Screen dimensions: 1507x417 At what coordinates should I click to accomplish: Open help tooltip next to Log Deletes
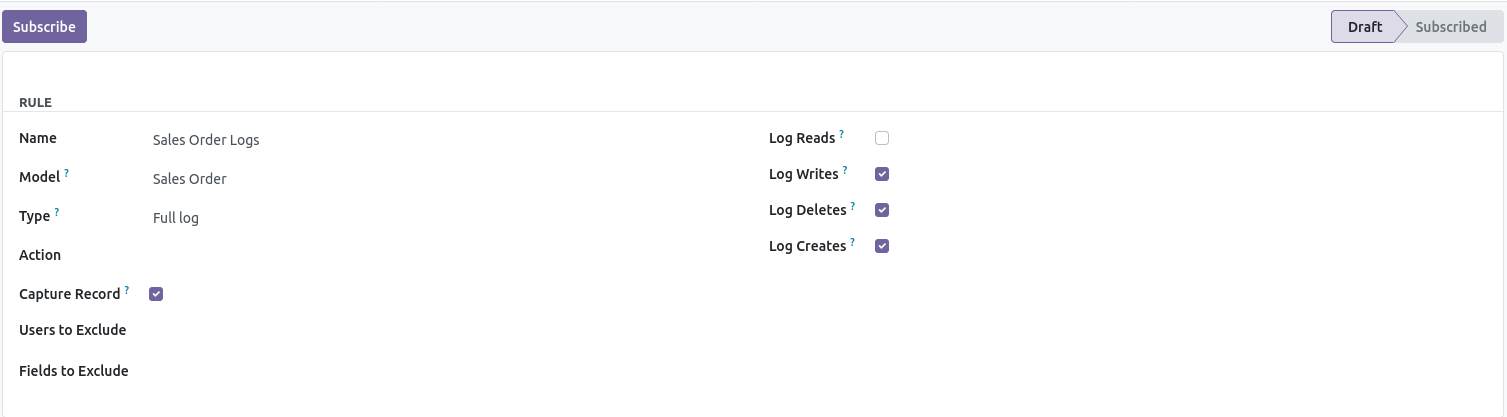pyautogui.click(x=853, y=206)
